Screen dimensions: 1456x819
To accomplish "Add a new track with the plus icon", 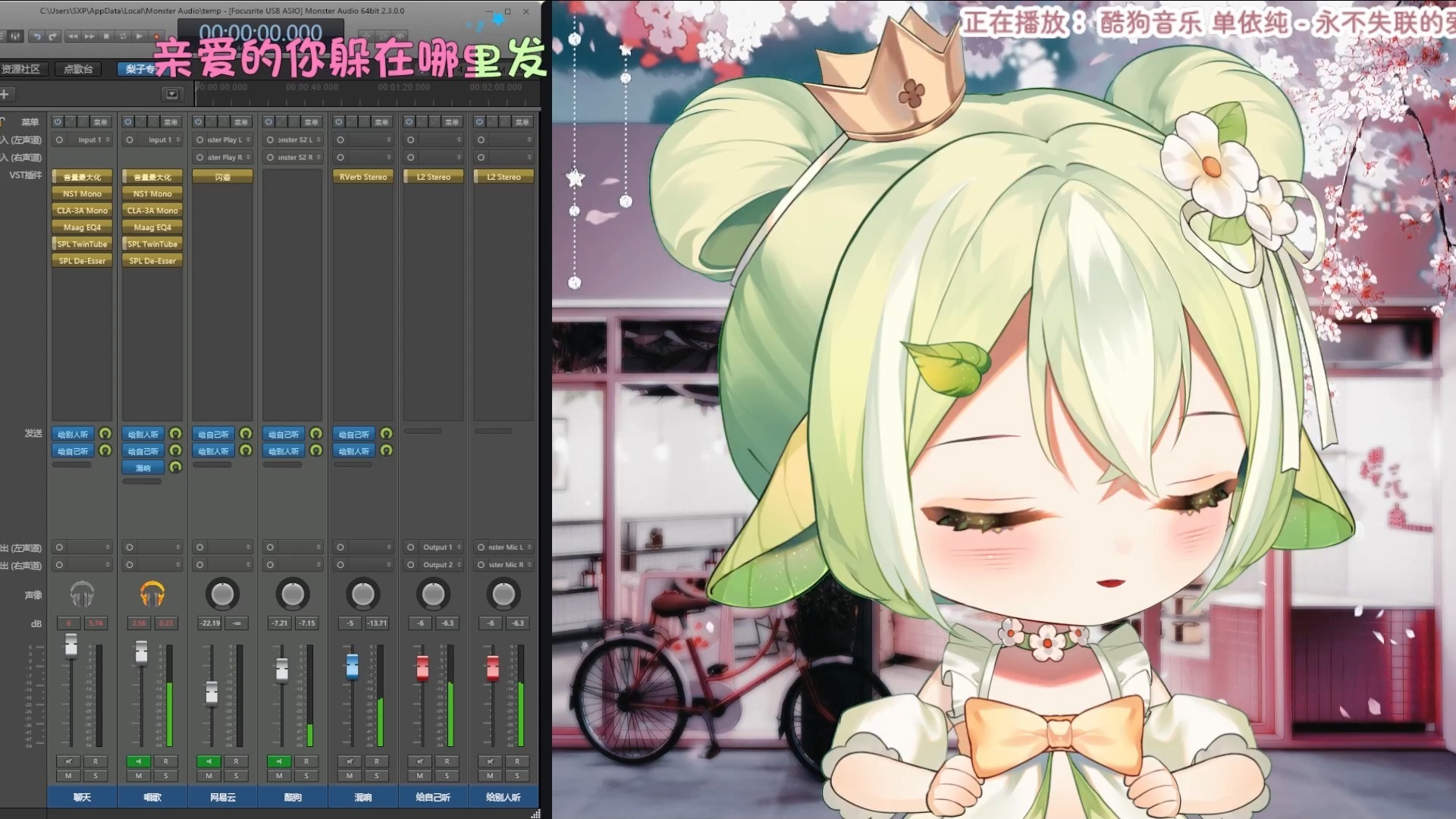I will pyautogui.click(x=4, y=94).
